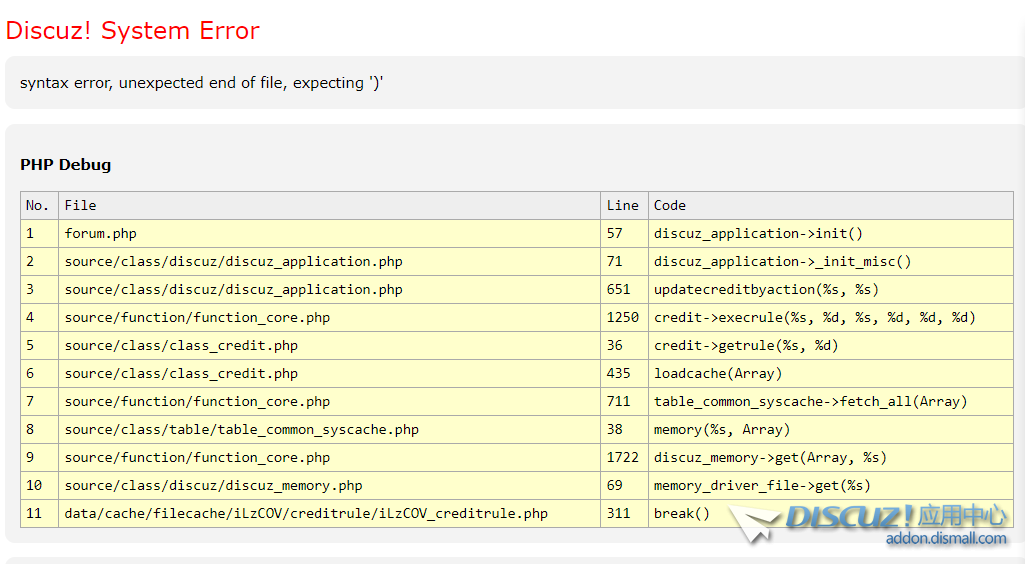Viewport: 1025px width, 564px height.
Task: Click the 'Line' column header
Action: [624, 205]
